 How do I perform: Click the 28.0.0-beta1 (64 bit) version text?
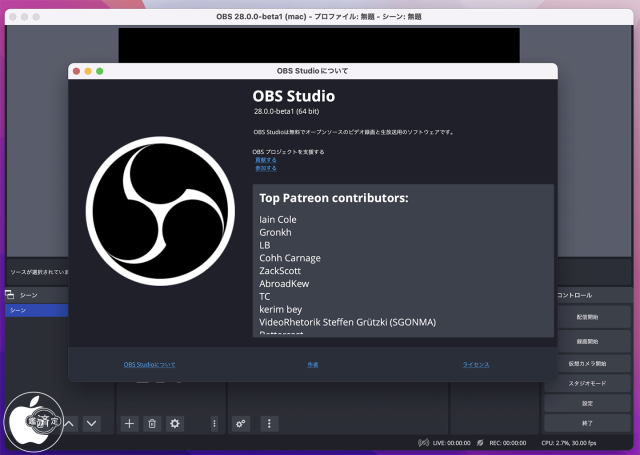pos(287,111)
